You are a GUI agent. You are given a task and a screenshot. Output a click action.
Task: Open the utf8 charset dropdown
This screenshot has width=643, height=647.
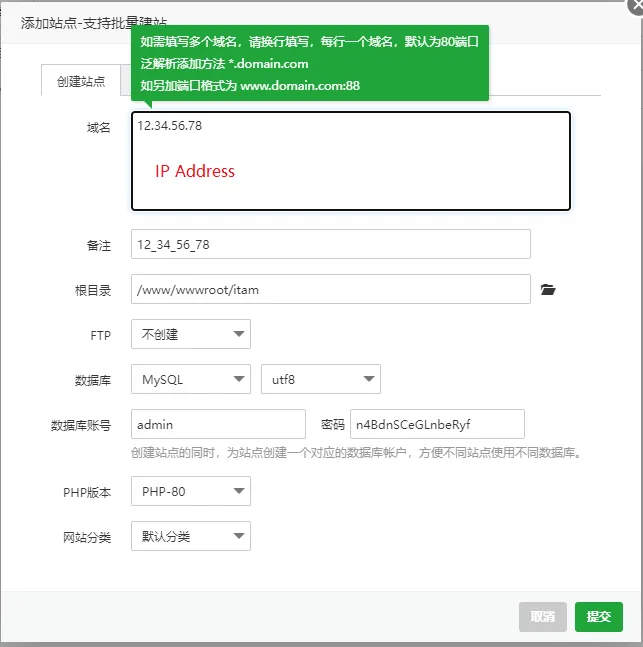click(x=321, y=379)
